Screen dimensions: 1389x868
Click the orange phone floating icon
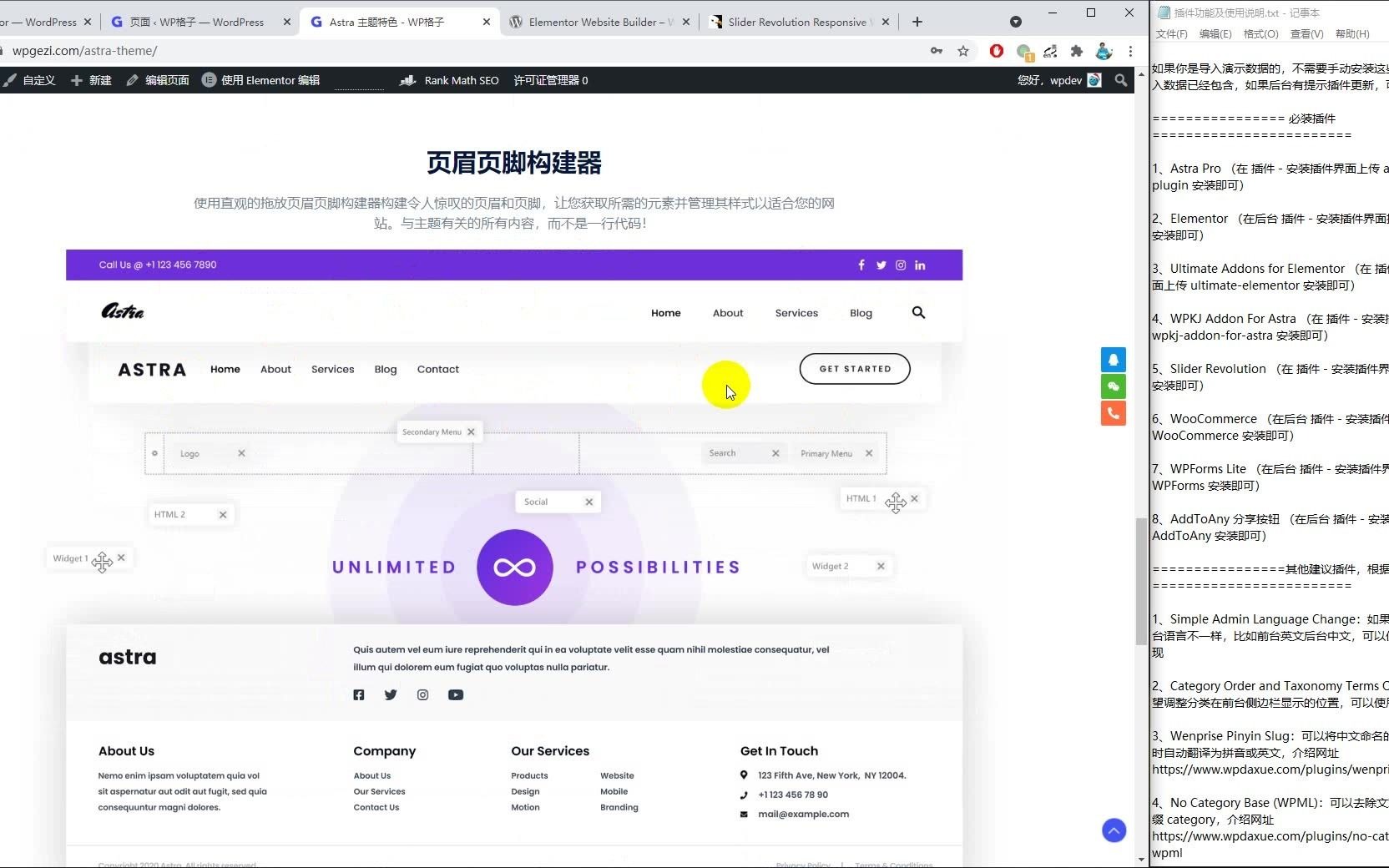click(1113, 413)
